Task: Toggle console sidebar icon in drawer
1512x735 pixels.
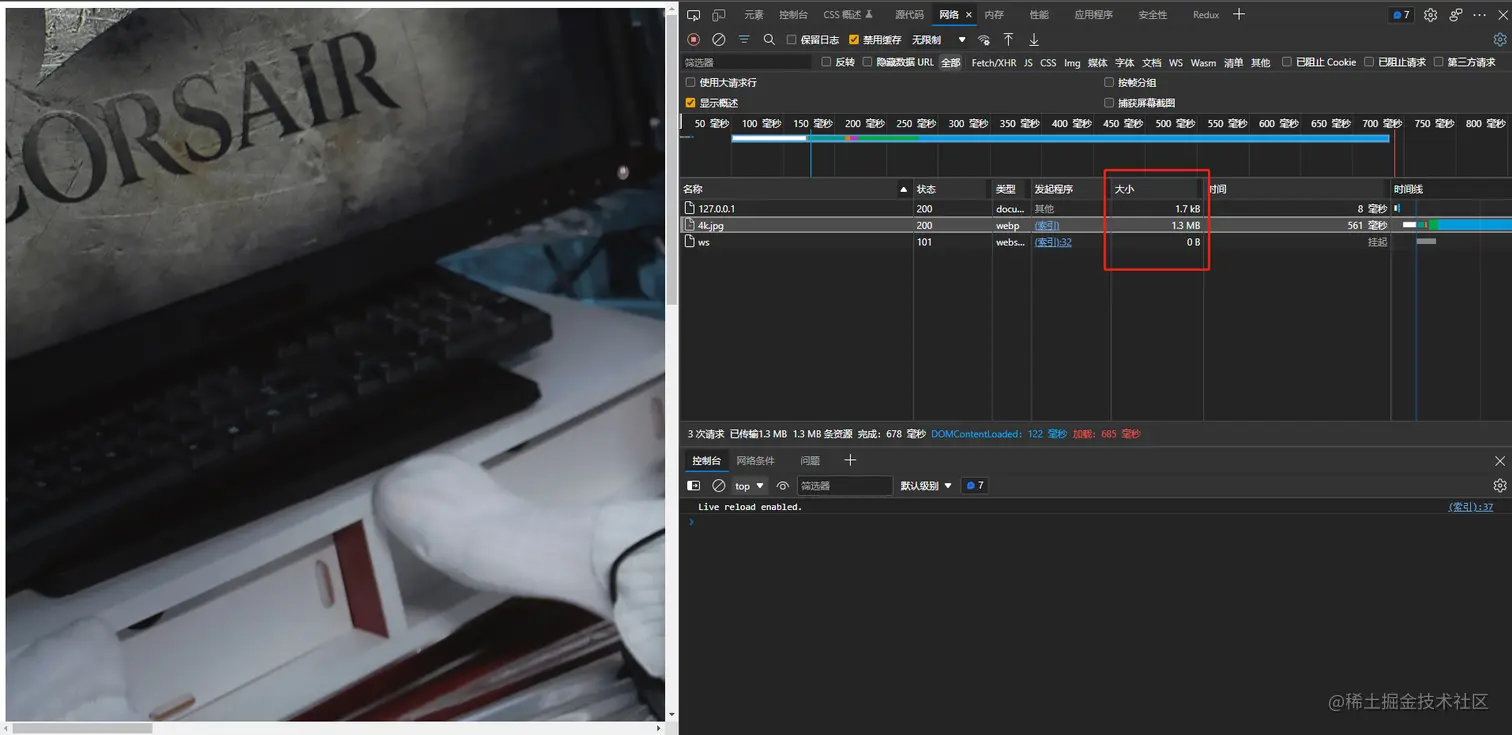Action: point(693,486)
